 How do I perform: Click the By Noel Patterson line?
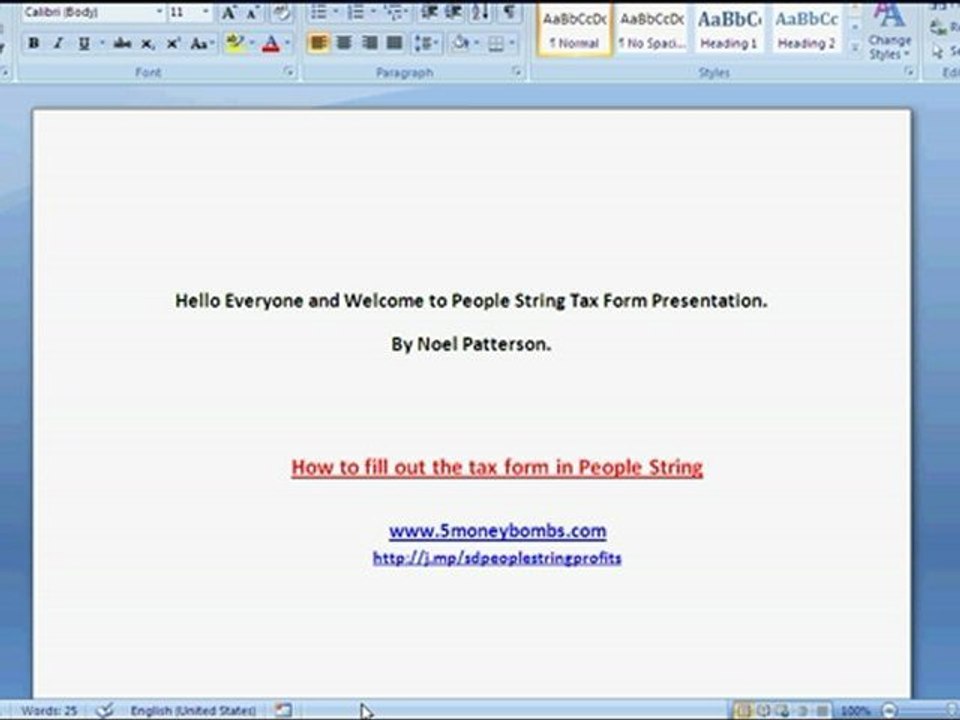coord(471,344)
